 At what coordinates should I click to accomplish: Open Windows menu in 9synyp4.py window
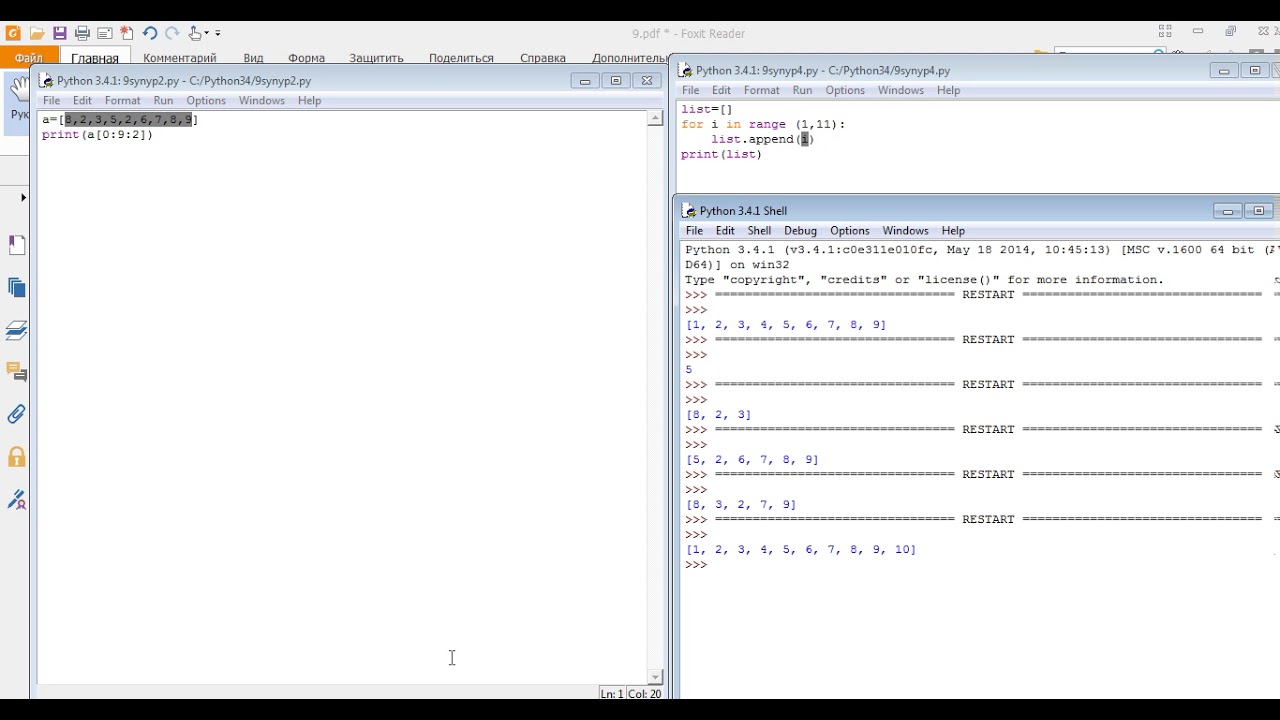coord(901,90)
